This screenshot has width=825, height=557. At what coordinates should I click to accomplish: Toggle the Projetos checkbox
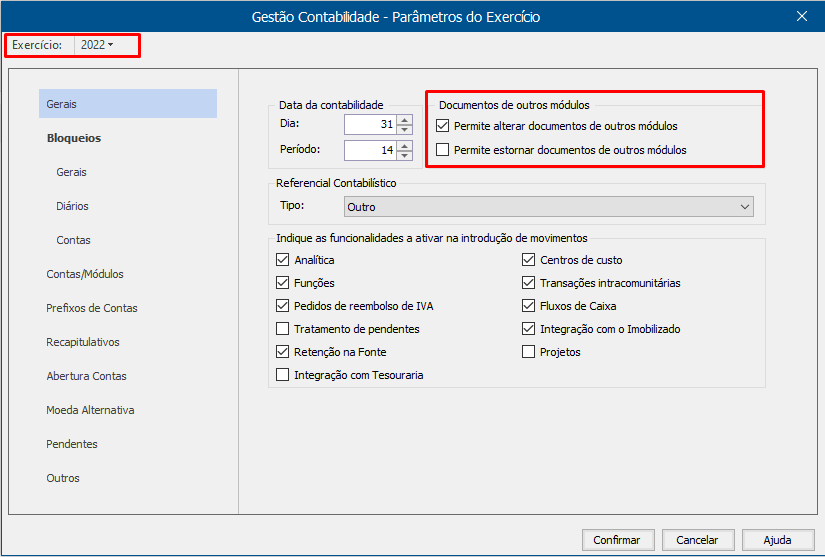click(528, 352)
